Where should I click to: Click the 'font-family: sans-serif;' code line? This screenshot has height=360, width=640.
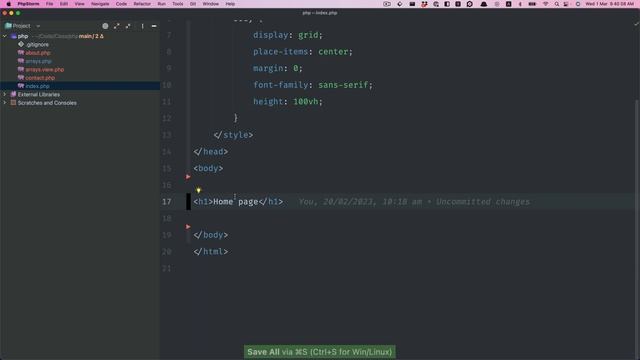(313, 85)
